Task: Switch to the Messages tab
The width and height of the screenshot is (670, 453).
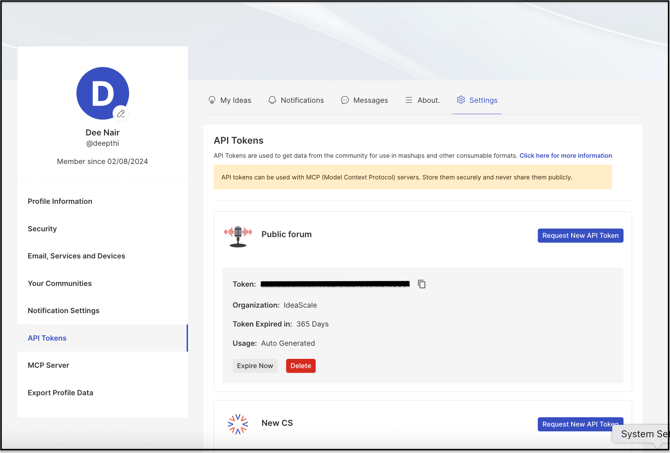Action: [x=364, y=100]
